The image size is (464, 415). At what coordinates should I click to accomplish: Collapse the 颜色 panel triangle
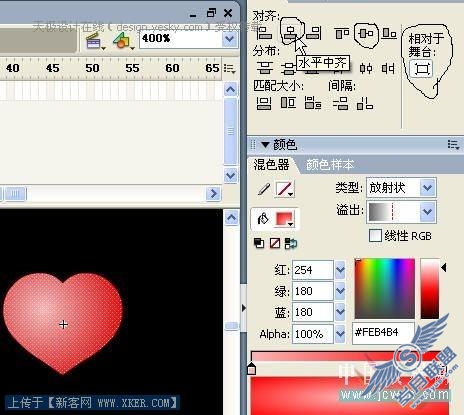pyautogui.click(x=265, y=145)
